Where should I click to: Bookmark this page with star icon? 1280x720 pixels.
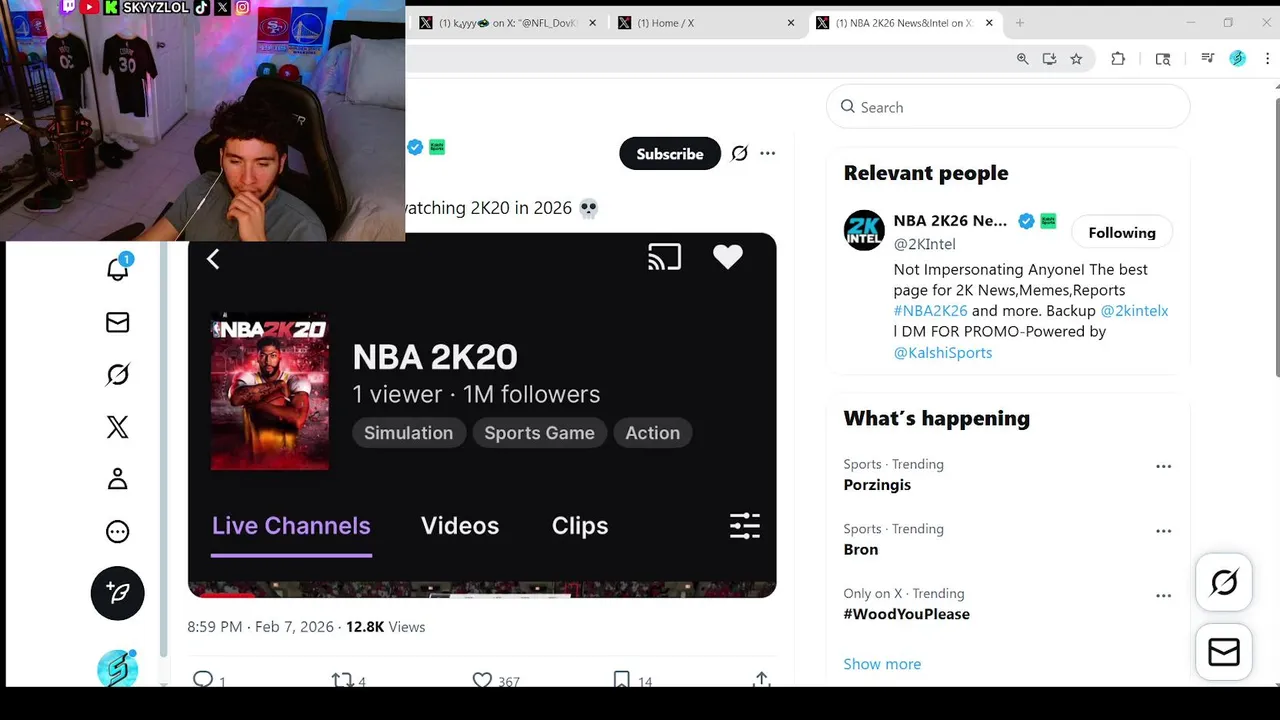tap(1076, 59)
